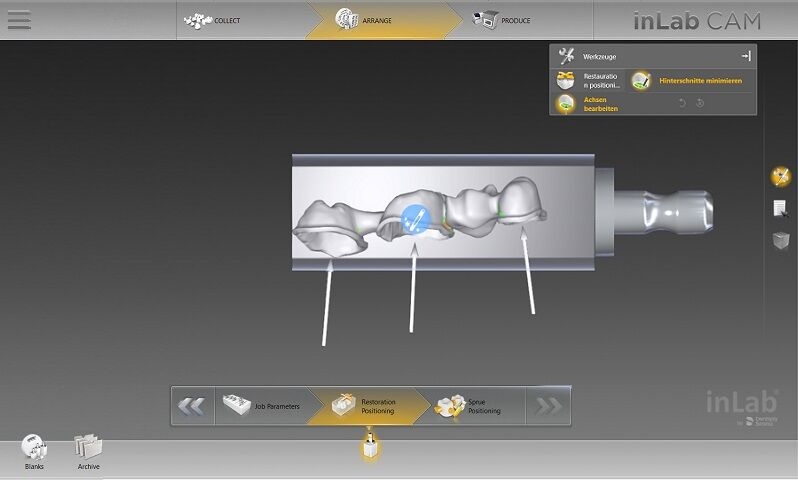
Task: Go back with the double left arrows
Action: 192,406
